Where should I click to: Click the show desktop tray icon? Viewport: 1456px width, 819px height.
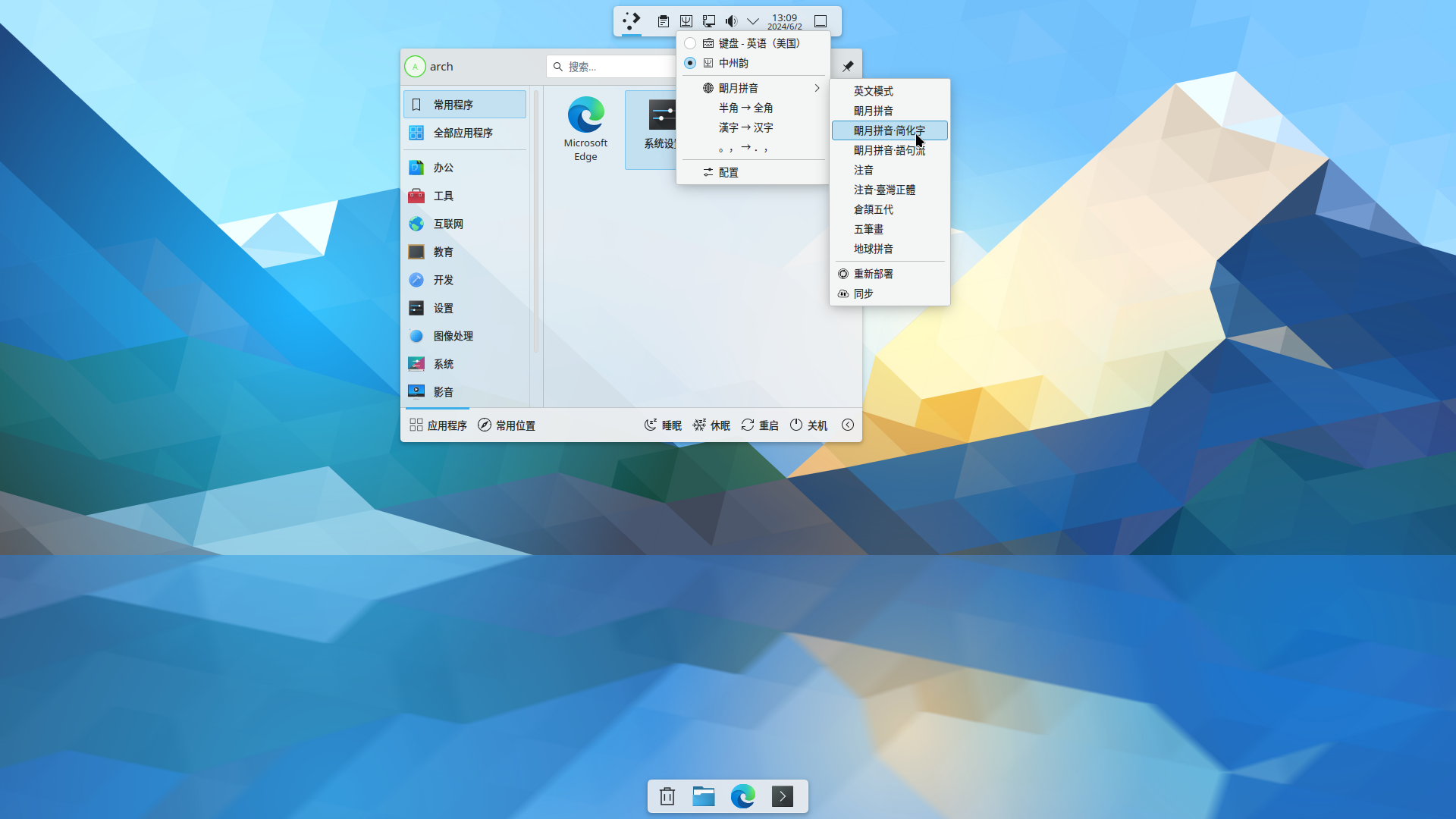pos(821,21)
